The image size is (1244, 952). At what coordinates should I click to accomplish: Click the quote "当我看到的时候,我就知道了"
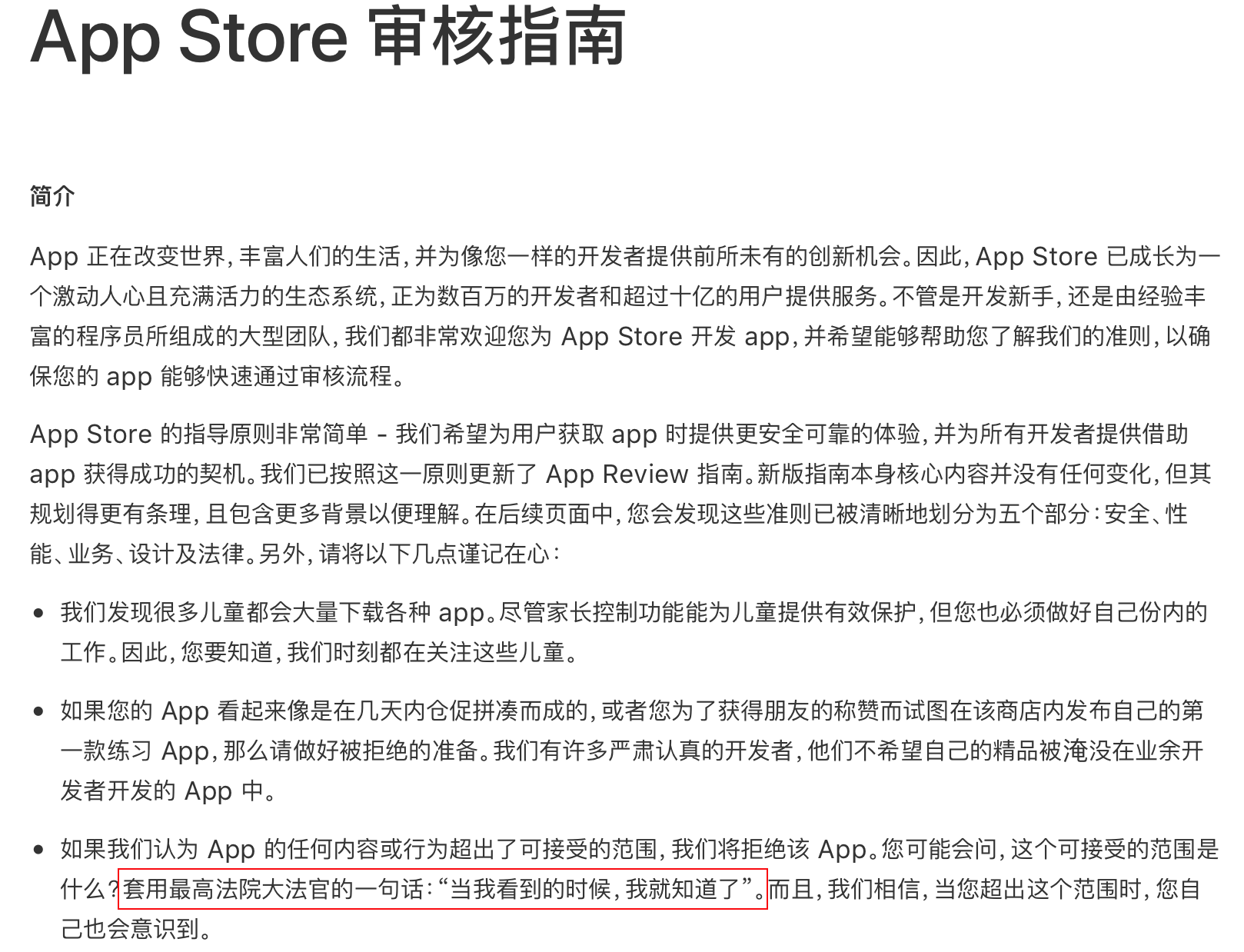pyautogui.click(x=595, y=890)
